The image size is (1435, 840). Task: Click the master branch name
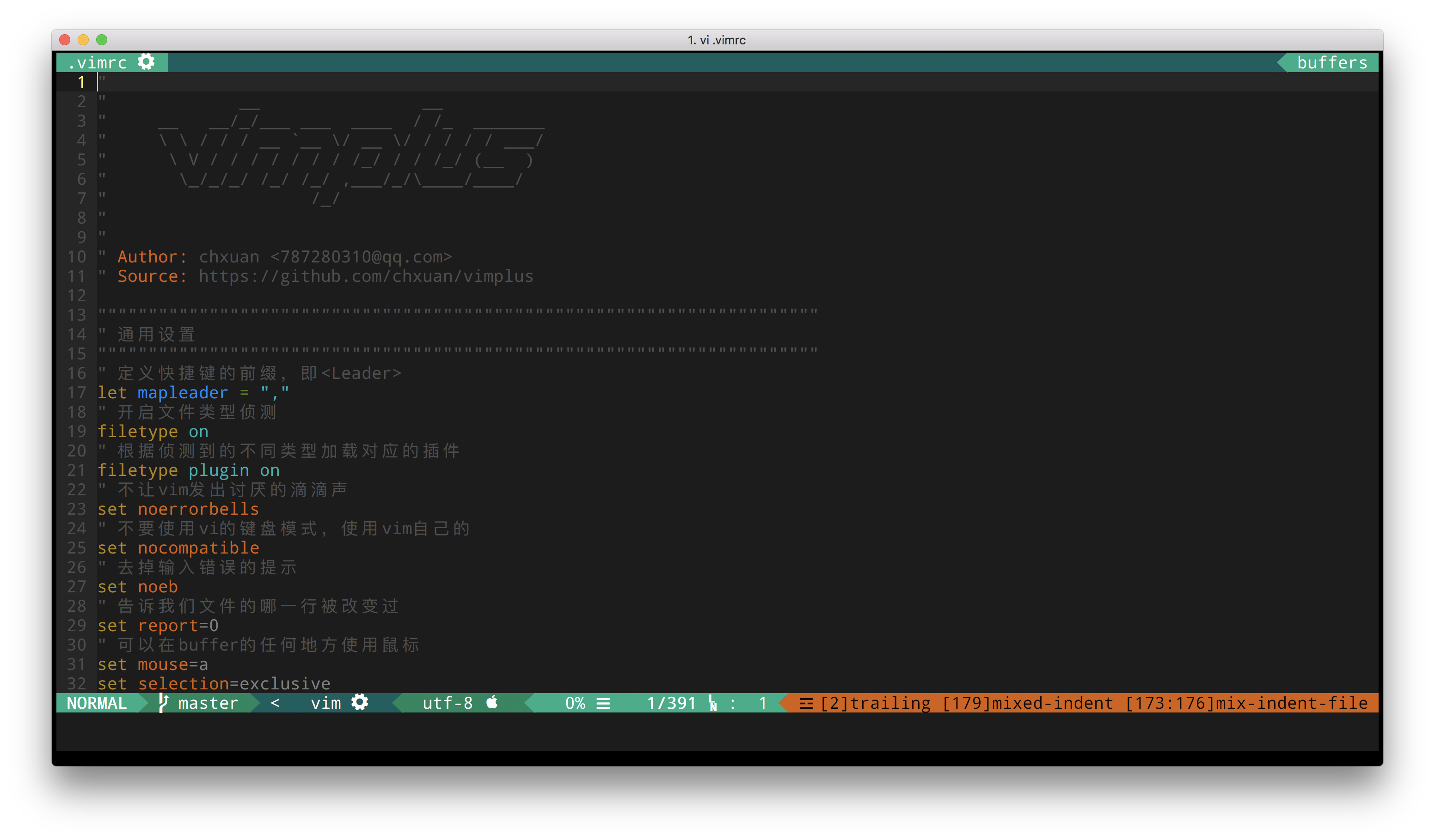(208, 703)
